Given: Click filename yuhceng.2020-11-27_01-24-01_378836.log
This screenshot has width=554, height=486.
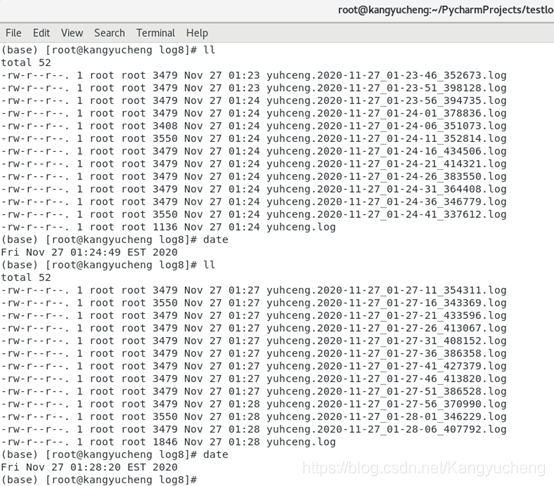Looking at the screenshot, I should [x=386, y=113].
